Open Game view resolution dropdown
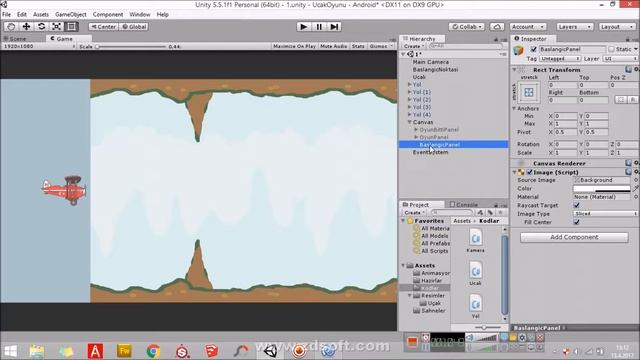Screen dimensions: 640x360 tap(39, 46)
